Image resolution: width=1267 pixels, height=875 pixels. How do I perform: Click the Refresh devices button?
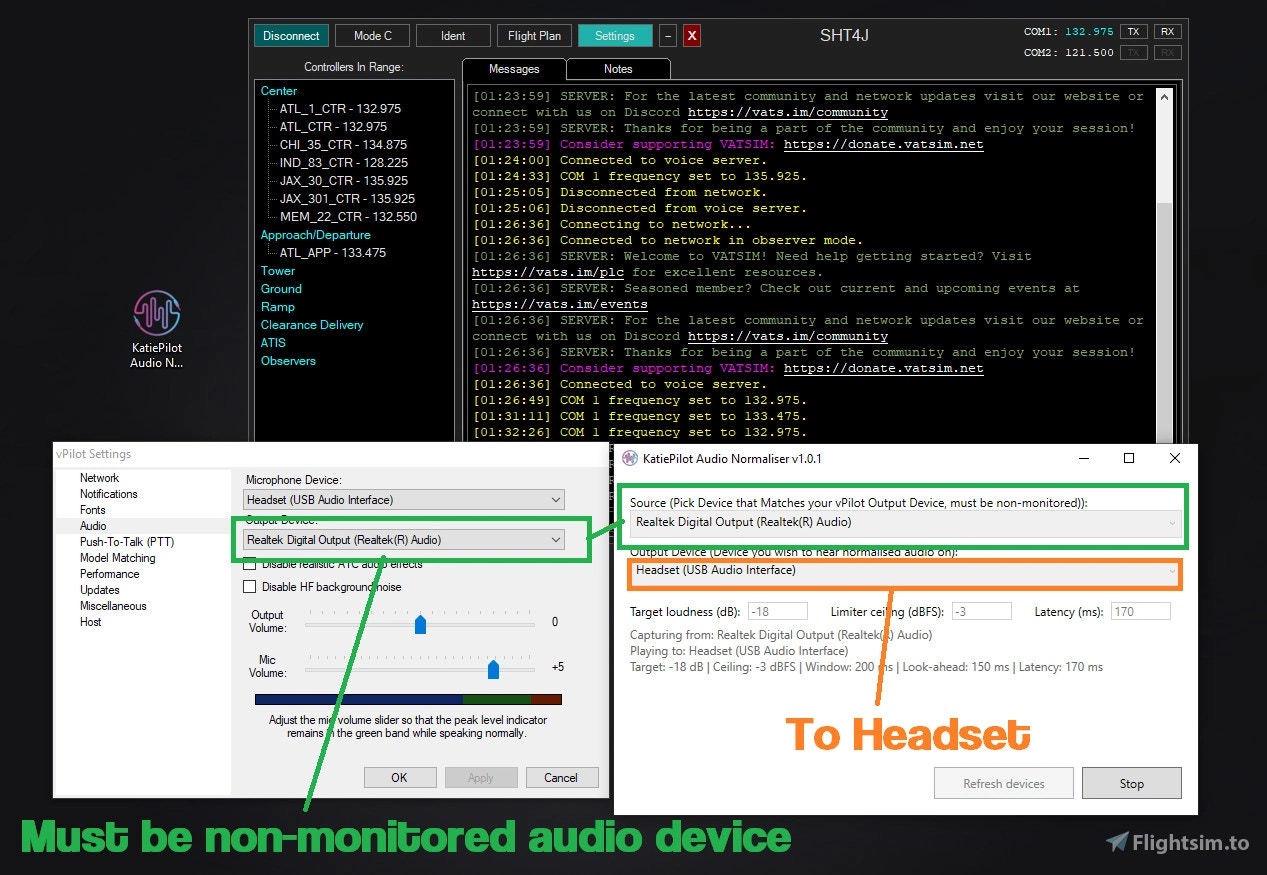click(x=1003, y=783)
